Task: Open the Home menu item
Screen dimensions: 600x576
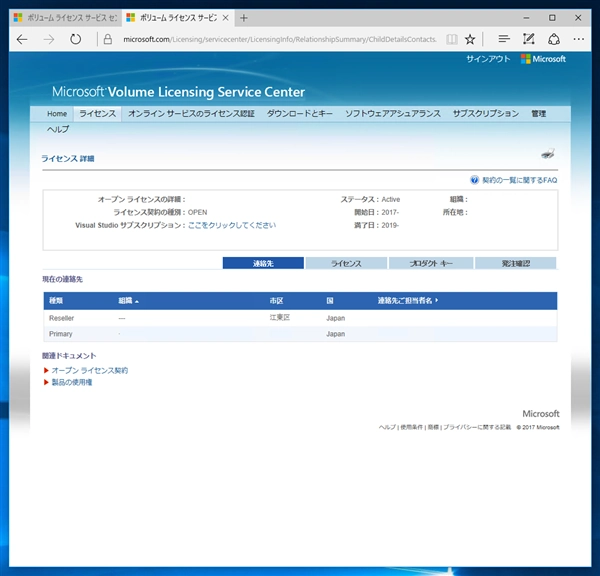Action: pyautogui.click(x=57, y=114)
